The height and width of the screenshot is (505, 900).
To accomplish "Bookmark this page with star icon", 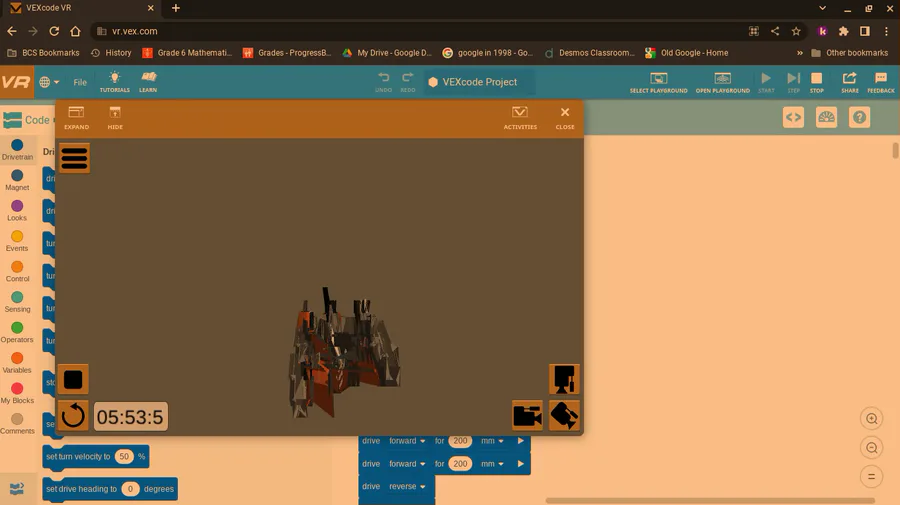I will click(796, 31).
